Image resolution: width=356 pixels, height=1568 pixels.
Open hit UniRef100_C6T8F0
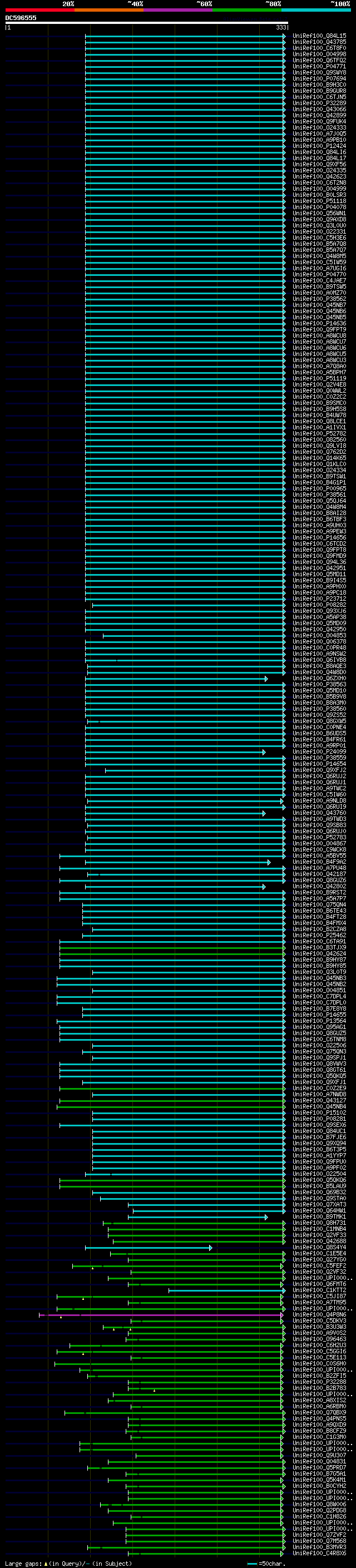(319, 48)
